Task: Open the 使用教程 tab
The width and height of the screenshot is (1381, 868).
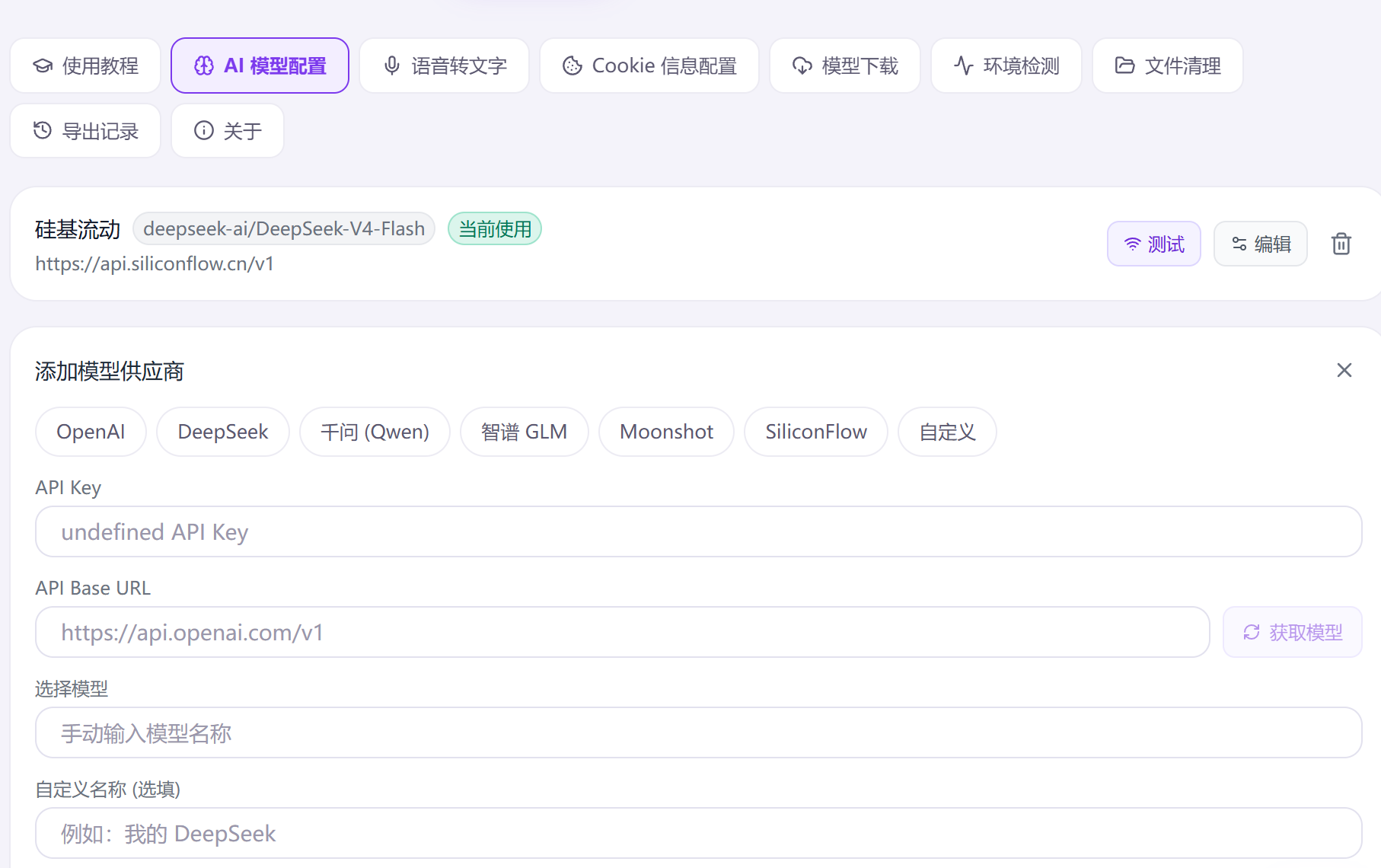Action: click(x=85, y=65)
